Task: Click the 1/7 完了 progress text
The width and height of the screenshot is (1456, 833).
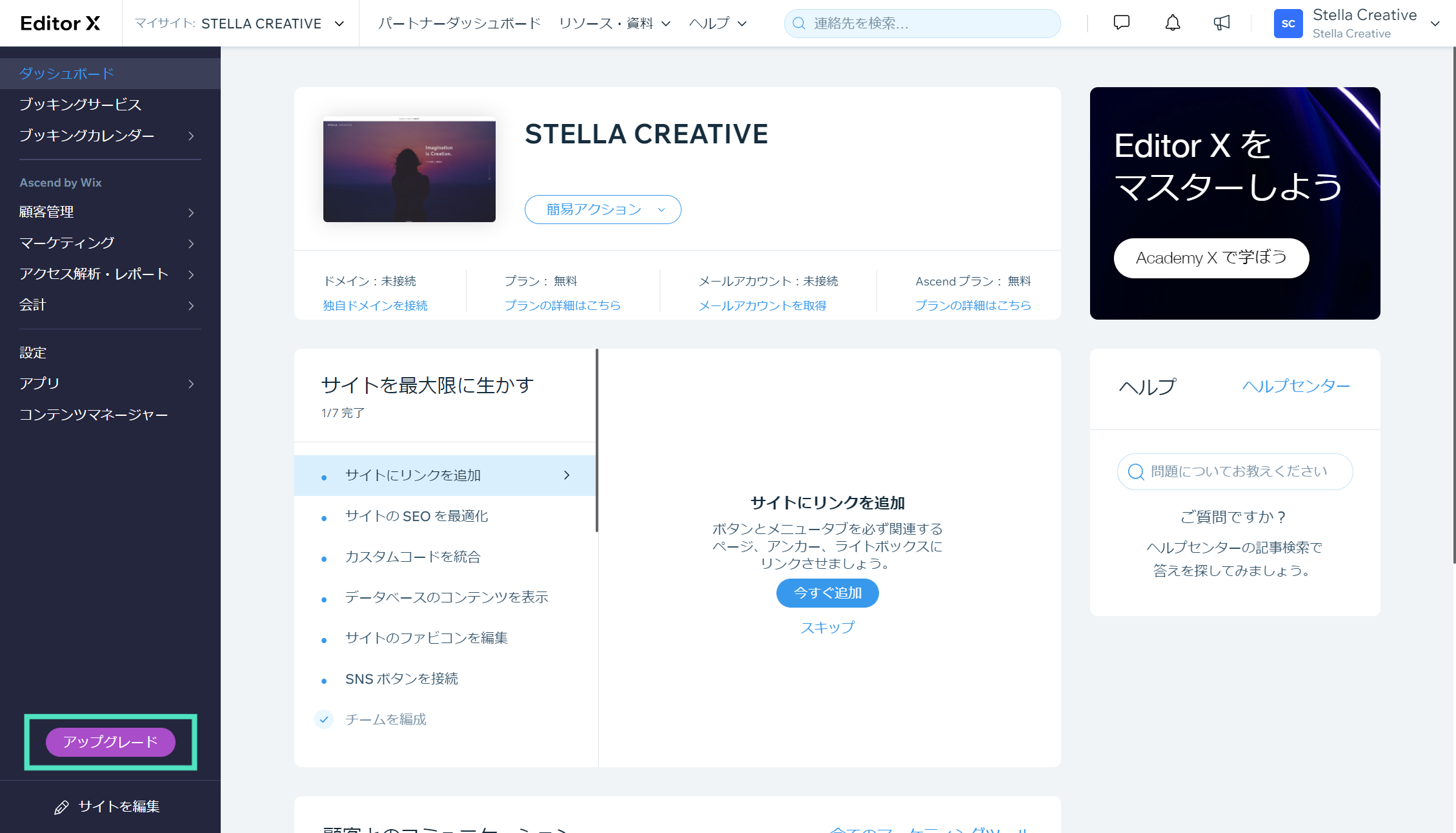Action: [x=343, y=413]
